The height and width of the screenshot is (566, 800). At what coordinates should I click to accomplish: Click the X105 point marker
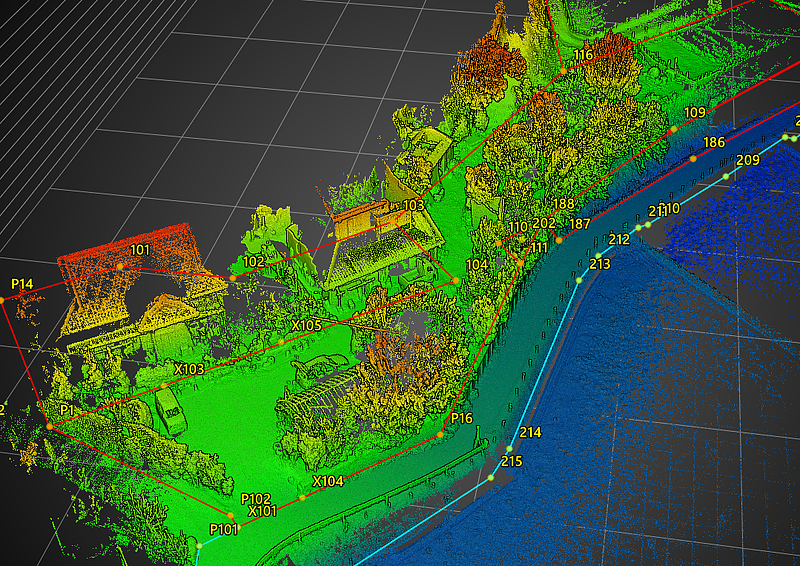click(x=281, y=342)
